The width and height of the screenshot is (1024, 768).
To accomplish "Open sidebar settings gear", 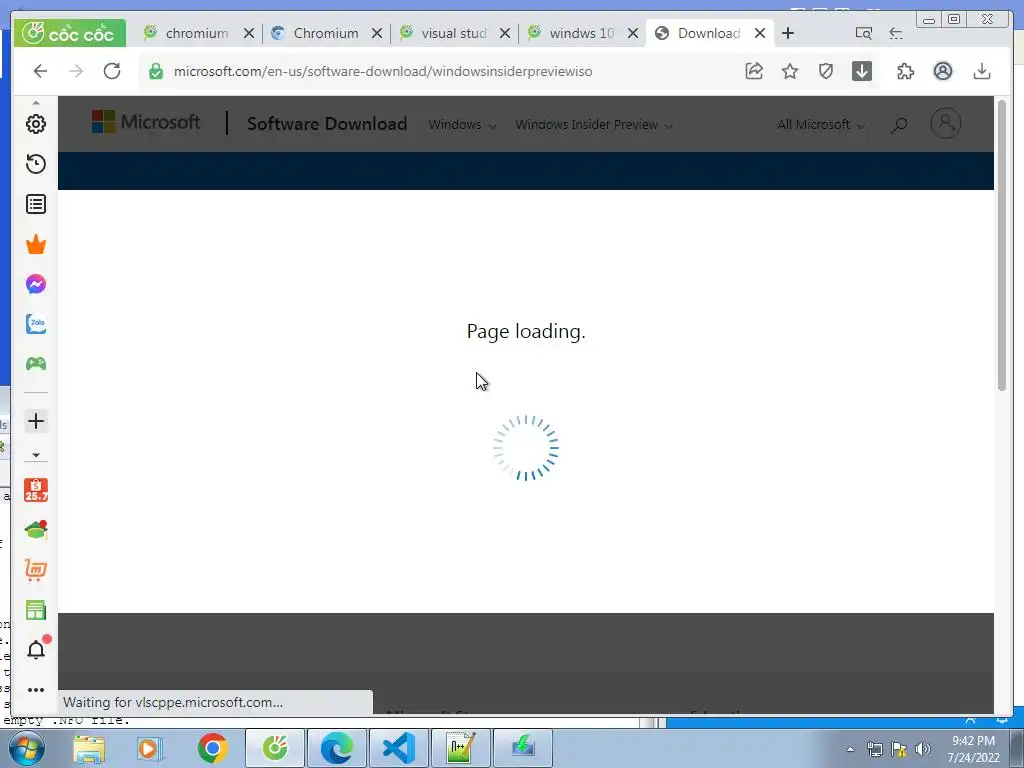I will pos(36,124).
